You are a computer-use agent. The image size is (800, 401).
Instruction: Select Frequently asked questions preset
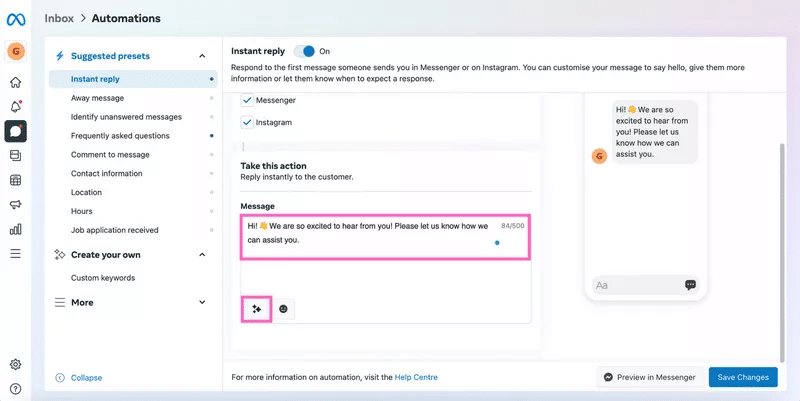133,136
